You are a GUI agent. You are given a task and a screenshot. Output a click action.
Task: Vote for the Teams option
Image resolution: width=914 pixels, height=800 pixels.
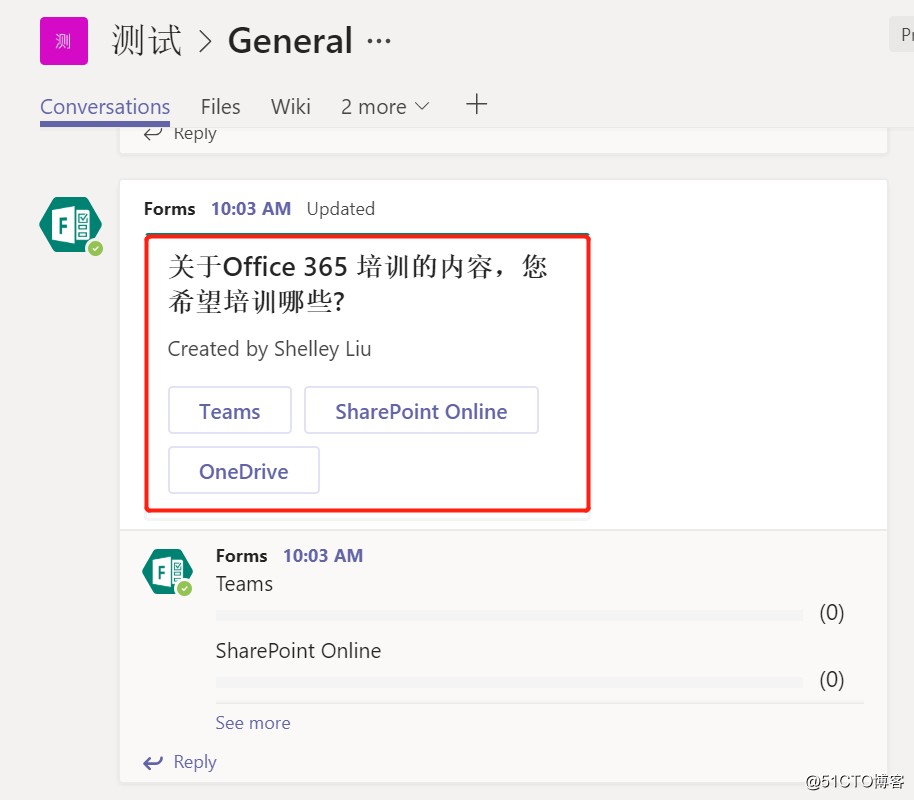[x=230, y=410]
